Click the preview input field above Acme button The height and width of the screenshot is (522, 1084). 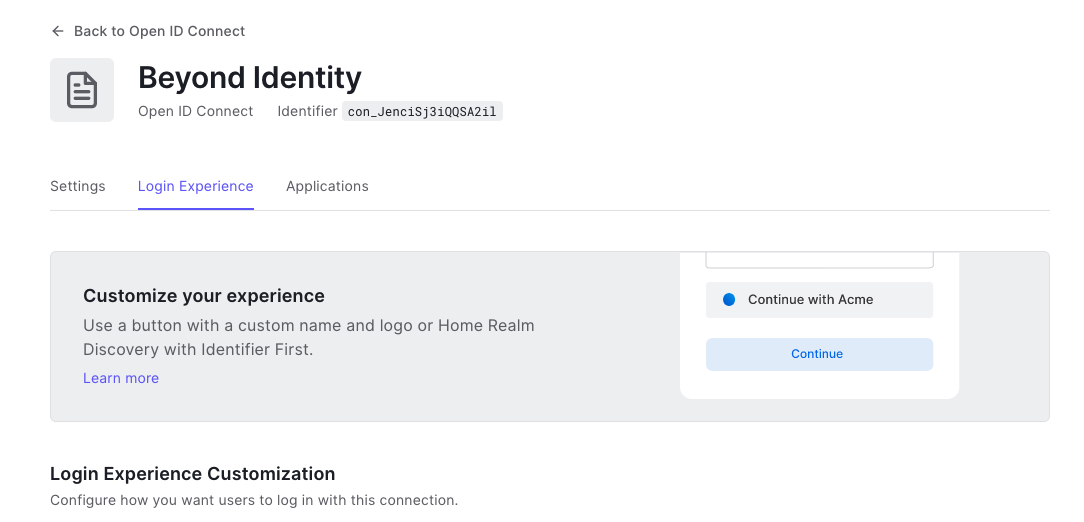point(819,260)
